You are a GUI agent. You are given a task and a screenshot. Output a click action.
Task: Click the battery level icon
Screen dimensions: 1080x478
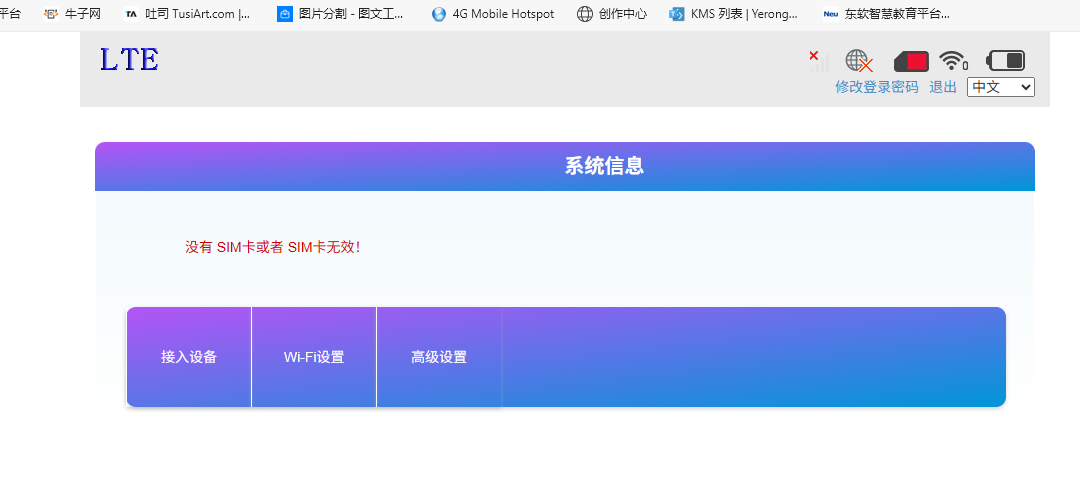coord(1005,61)
